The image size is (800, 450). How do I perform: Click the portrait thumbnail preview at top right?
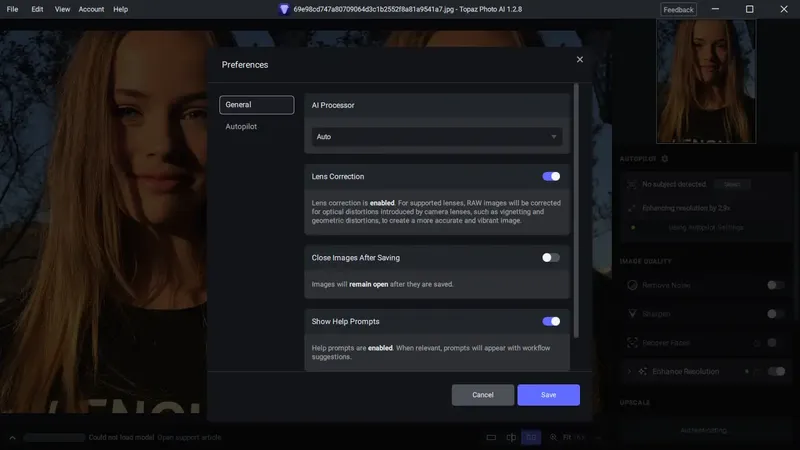[x=706, y=81]
